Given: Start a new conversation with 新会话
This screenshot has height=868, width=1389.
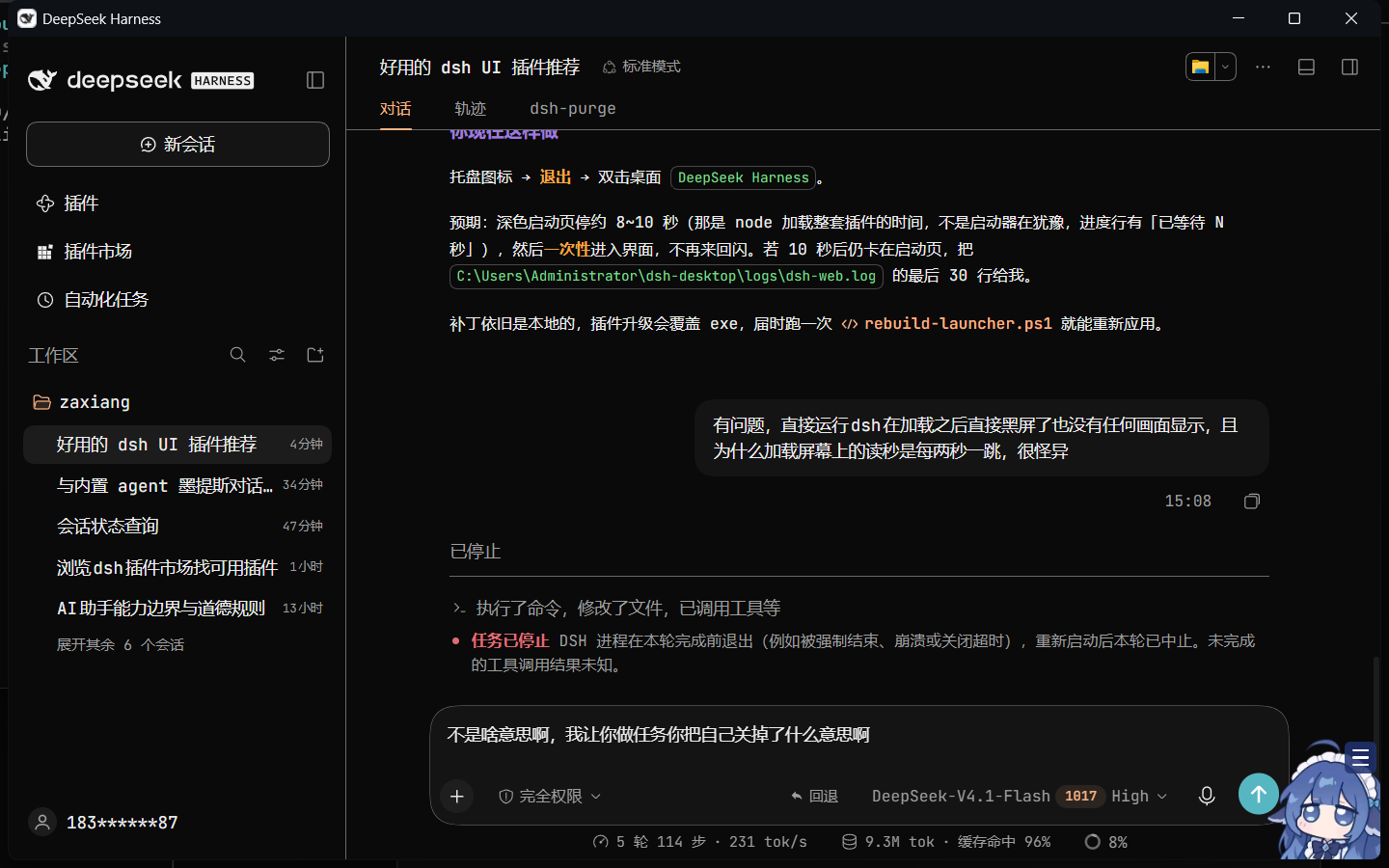Looking at the screenshot, I should pos(177,144).
